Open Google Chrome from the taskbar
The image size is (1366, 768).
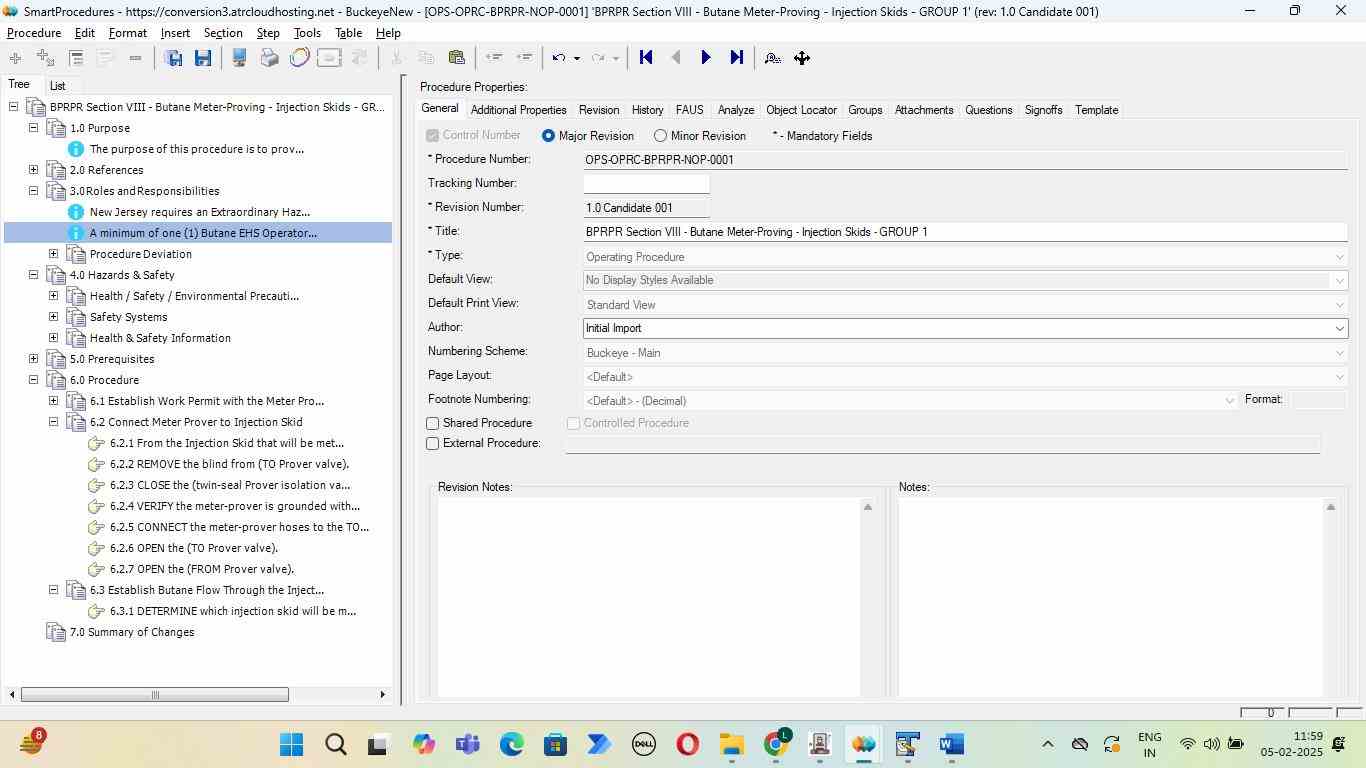click(x=776, y=745)
